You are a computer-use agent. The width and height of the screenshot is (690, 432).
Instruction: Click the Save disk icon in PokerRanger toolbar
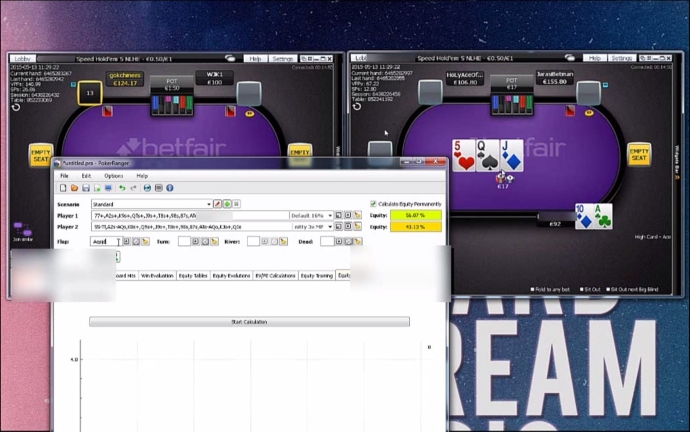click(86, 188)
